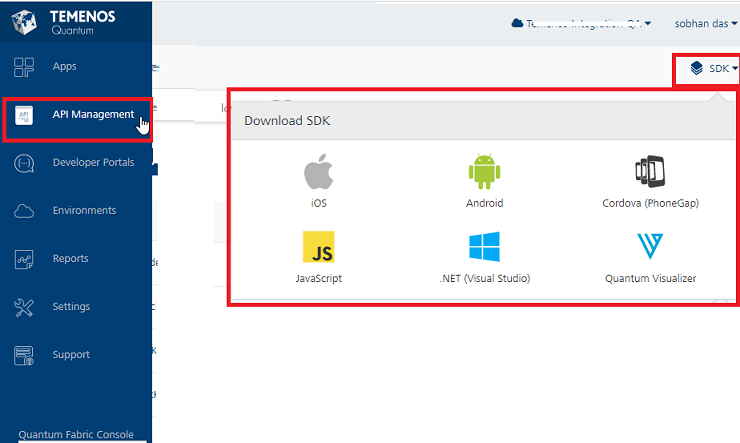Open the Apps section in the sidebar
Image resolution: width=740 pixels, height=443 pixels.
tap(76, 67)
